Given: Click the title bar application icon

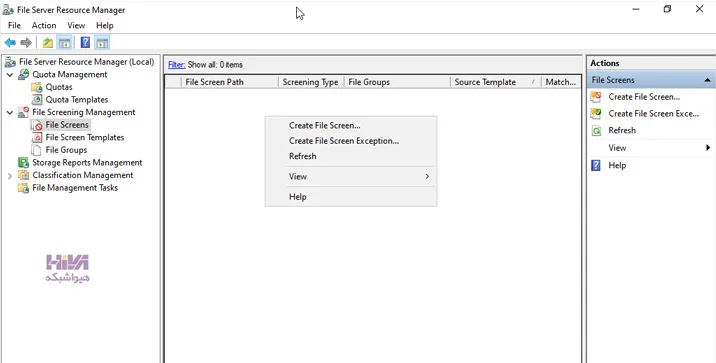Looking at the screenshot, I should (x=8, y=10).
